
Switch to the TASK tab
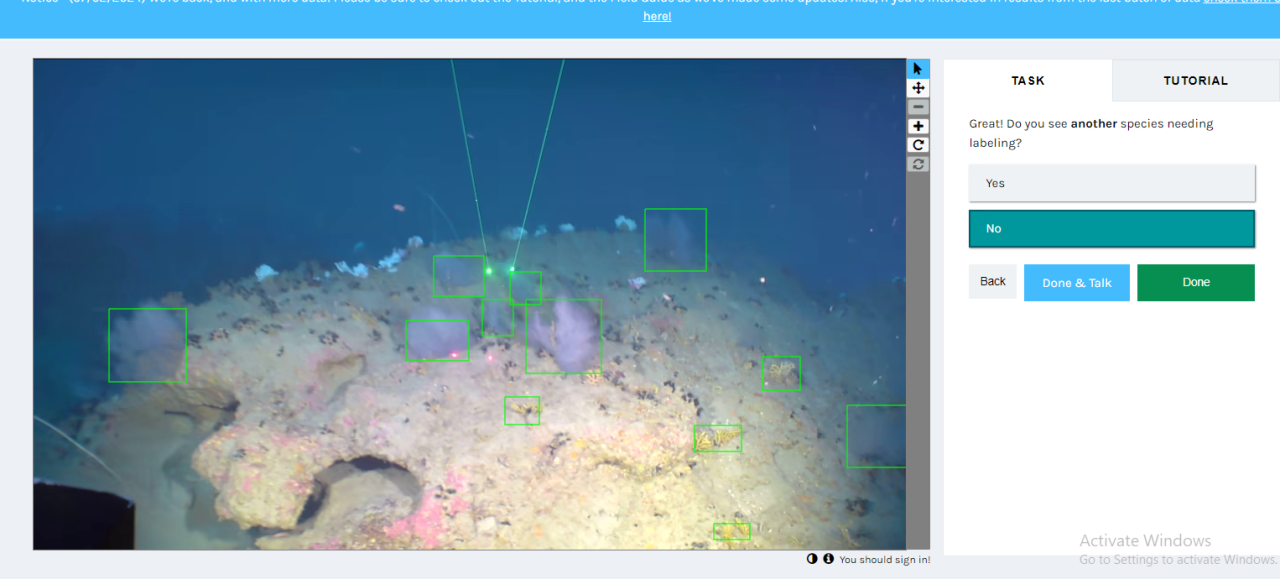[1028, 80]
